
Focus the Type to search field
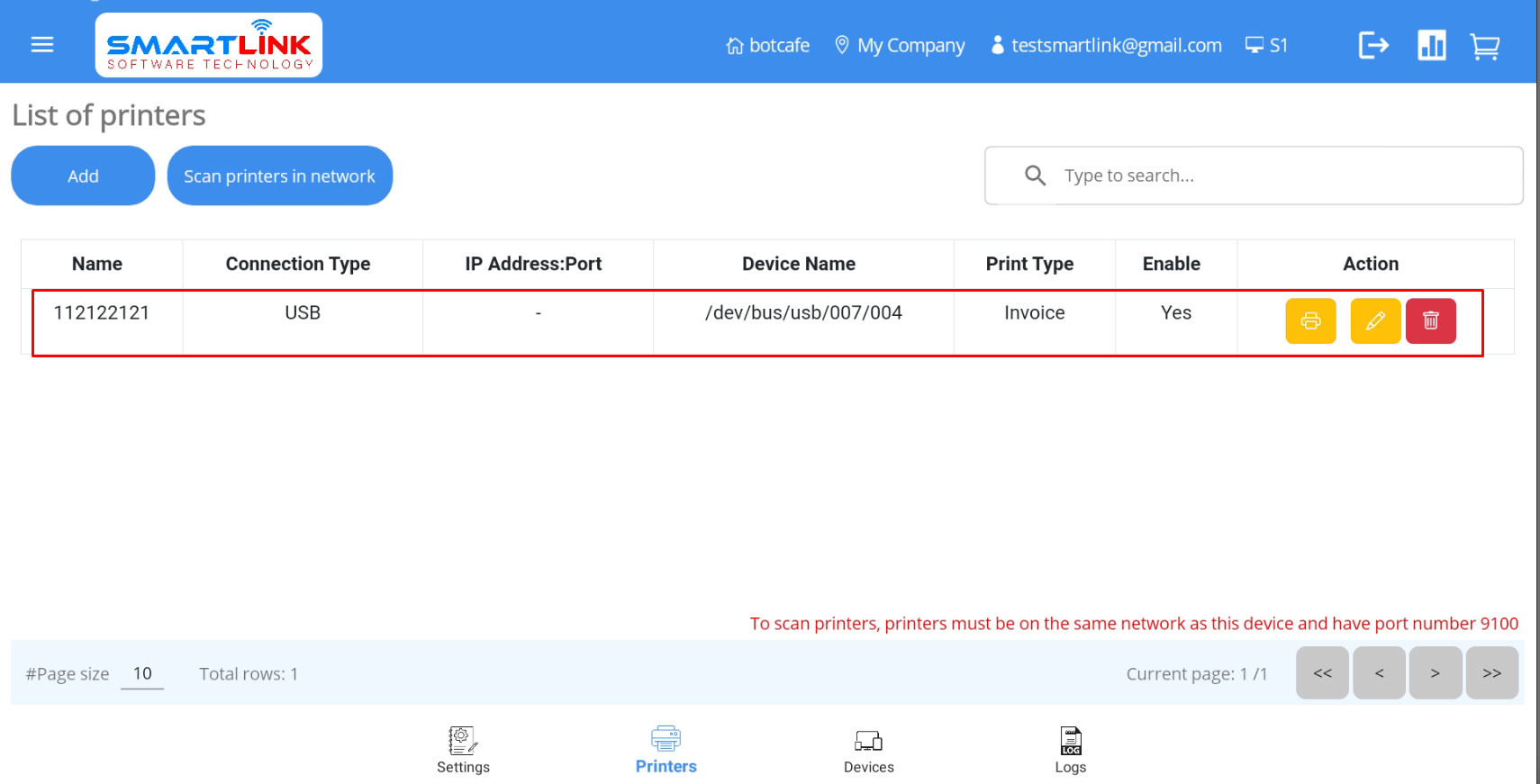click(x=1279, y=176)
